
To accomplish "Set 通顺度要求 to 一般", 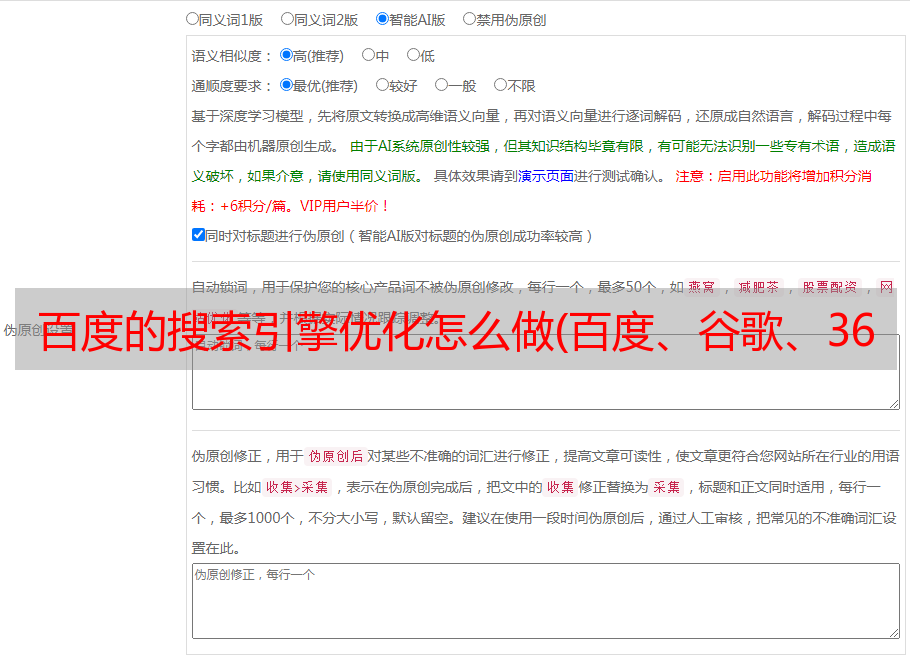I will tap(441, 85).
